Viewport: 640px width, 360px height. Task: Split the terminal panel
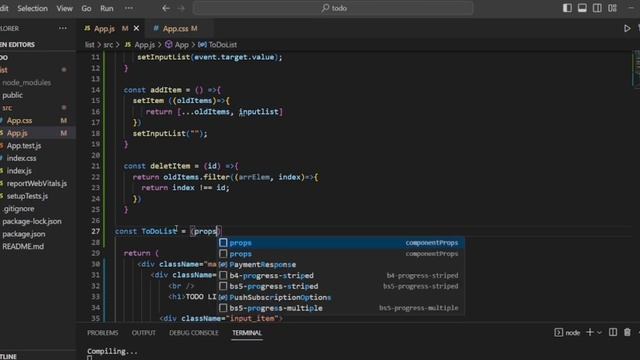tap(613, 332)
